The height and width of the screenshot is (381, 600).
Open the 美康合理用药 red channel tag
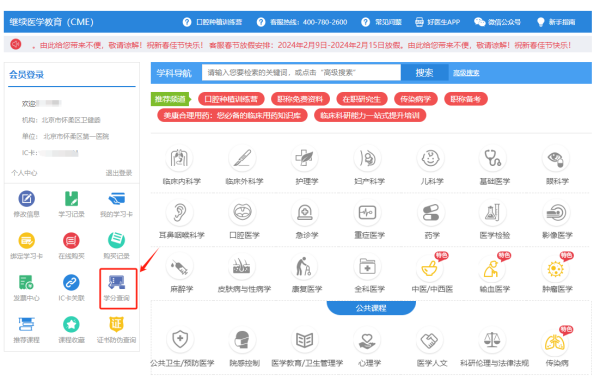(x=232, y=116)
